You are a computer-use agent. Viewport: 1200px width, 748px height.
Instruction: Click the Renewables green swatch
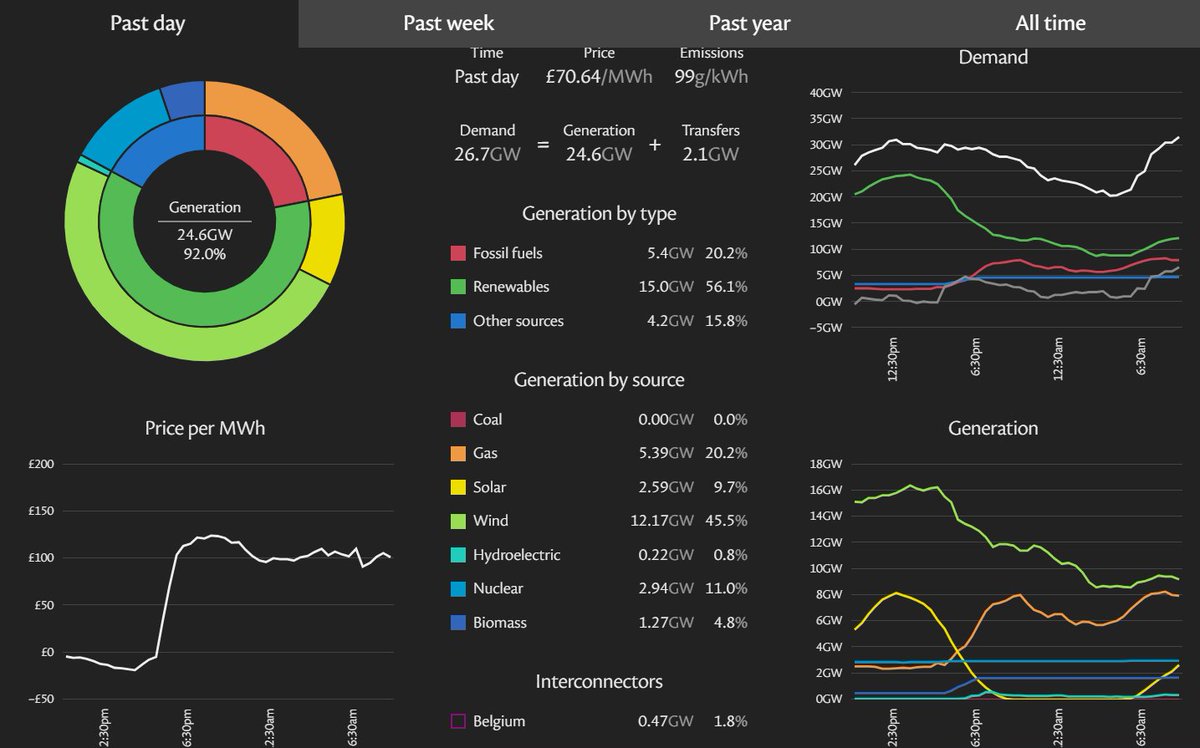[459, 287]
